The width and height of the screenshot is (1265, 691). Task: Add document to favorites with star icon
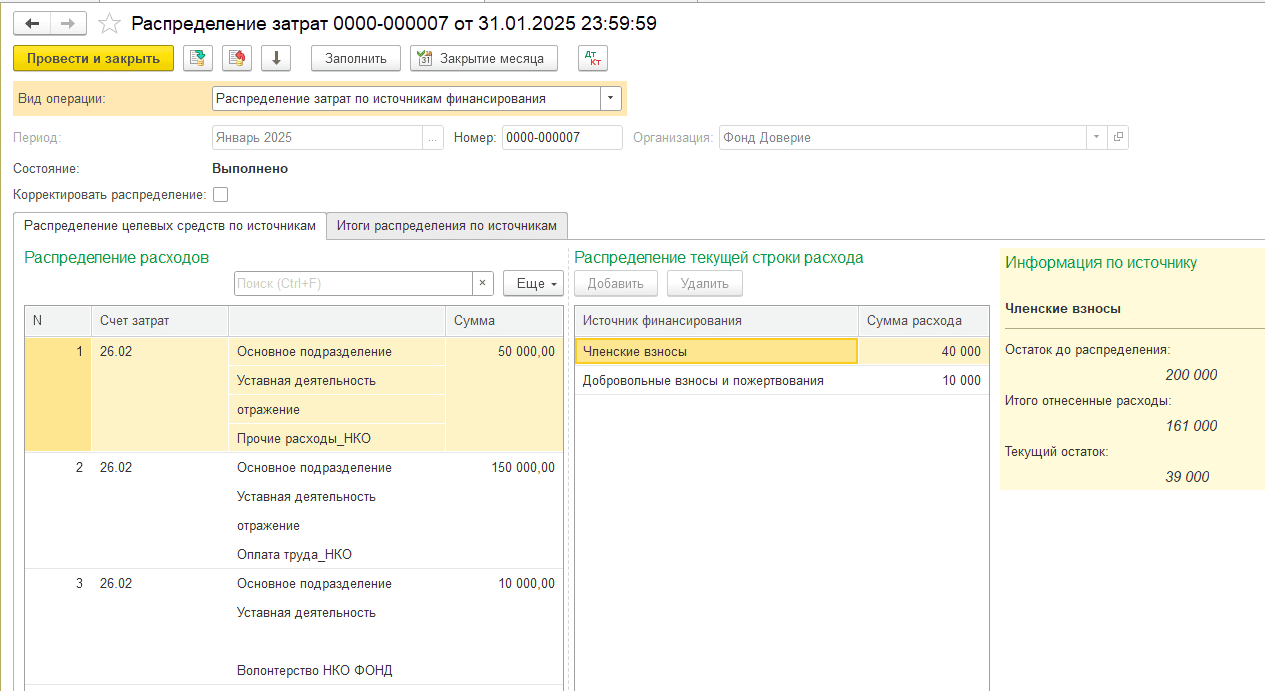click(x=111, y=23)
